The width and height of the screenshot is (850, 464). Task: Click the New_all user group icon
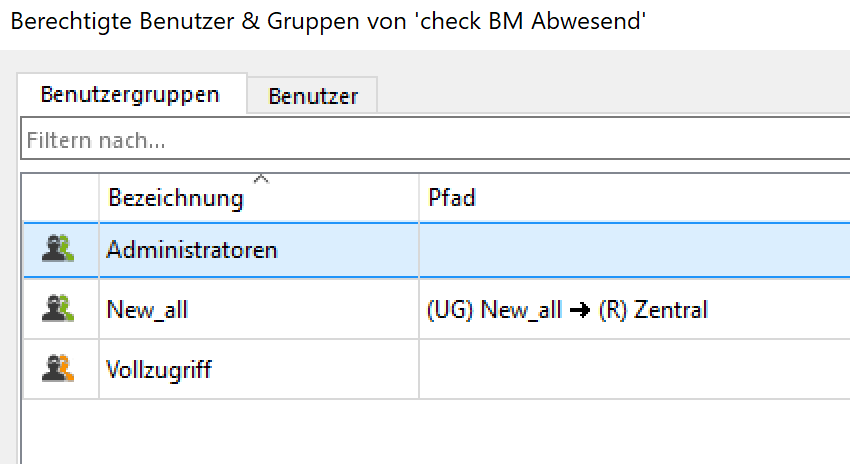pyautogui.click(x=58, y=309)
